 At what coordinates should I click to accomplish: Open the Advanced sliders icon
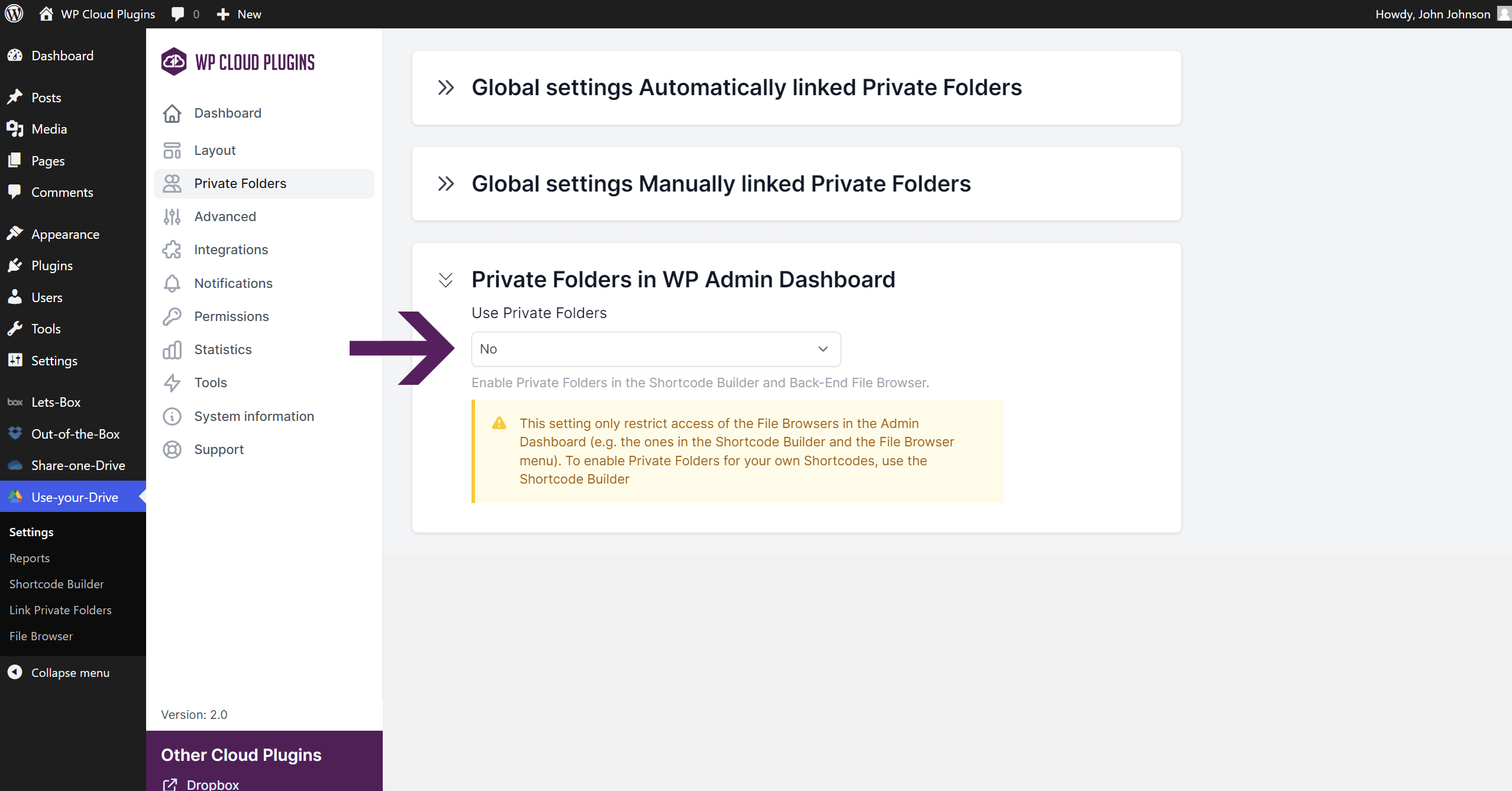coord(172,216)
